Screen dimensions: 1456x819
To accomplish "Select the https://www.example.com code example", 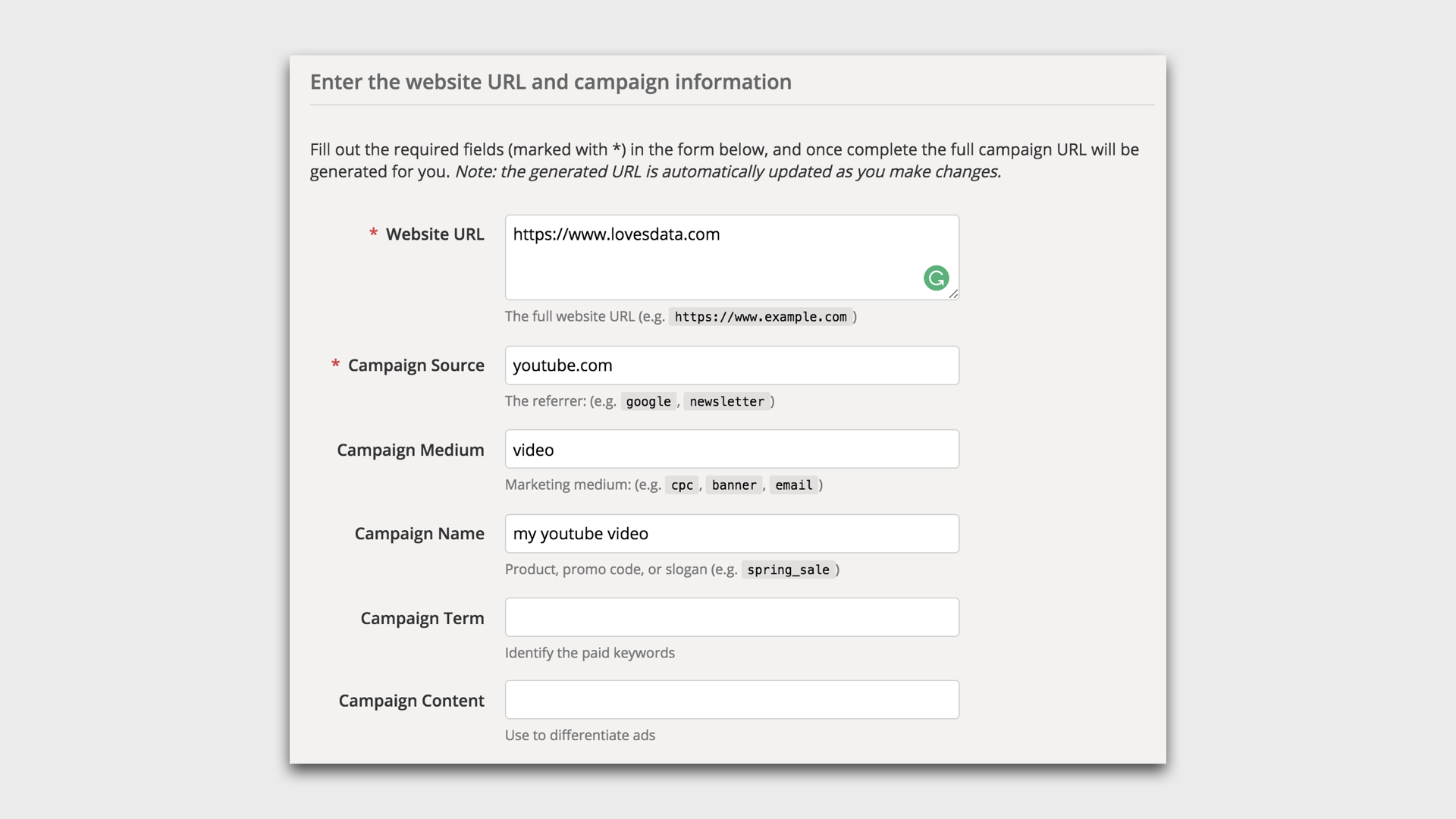I will pyautogui.click(x=761, y=317).
